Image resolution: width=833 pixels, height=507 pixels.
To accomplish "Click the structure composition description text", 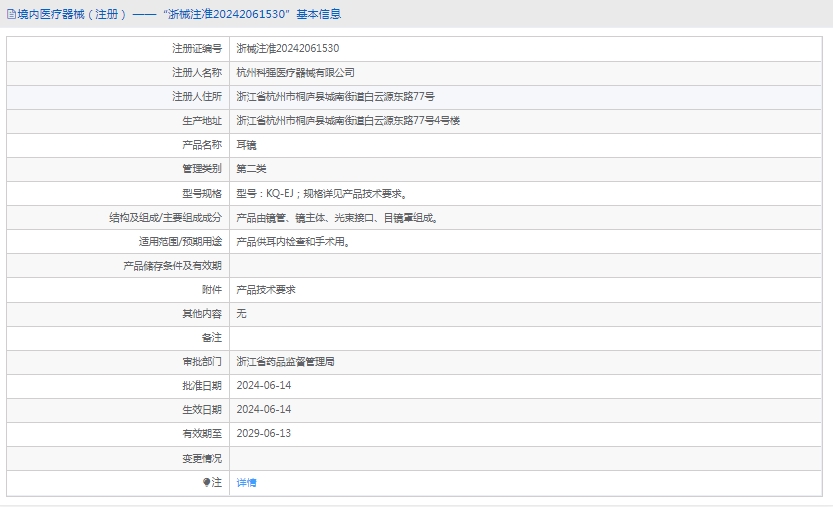I will (x=337, y=217).
